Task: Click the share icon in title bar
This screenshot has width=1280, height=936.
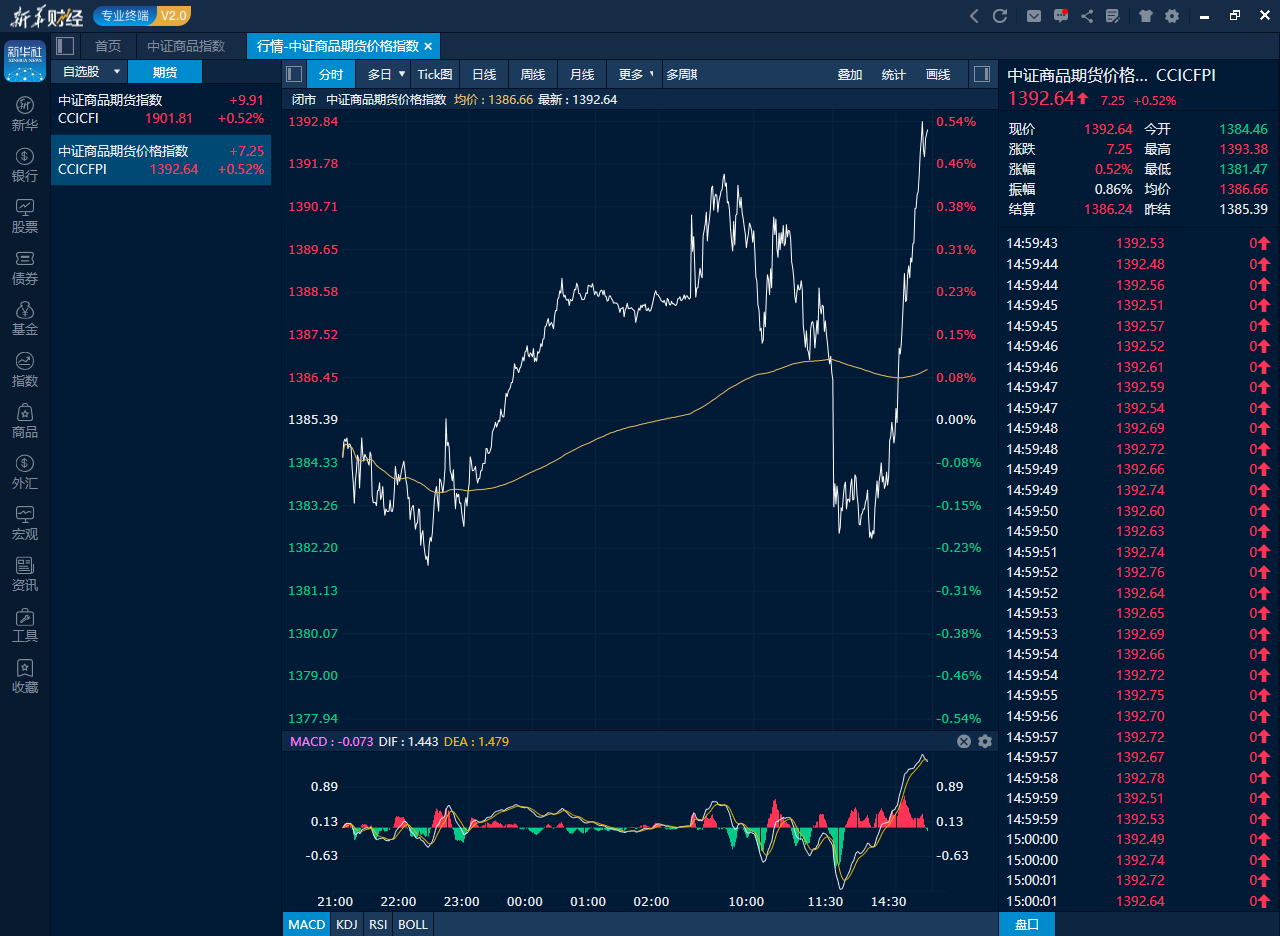Action: (1087, 16)
